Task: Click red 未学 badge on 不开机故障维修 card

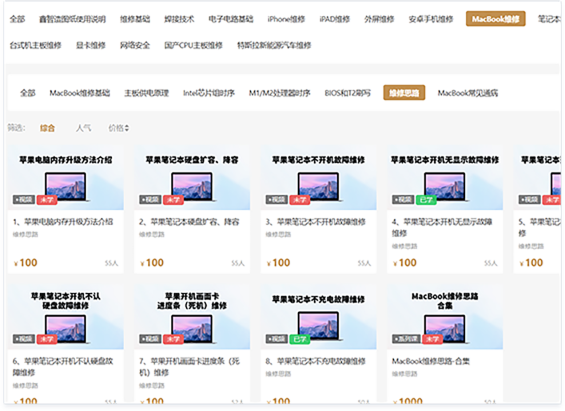Action: 300,200
